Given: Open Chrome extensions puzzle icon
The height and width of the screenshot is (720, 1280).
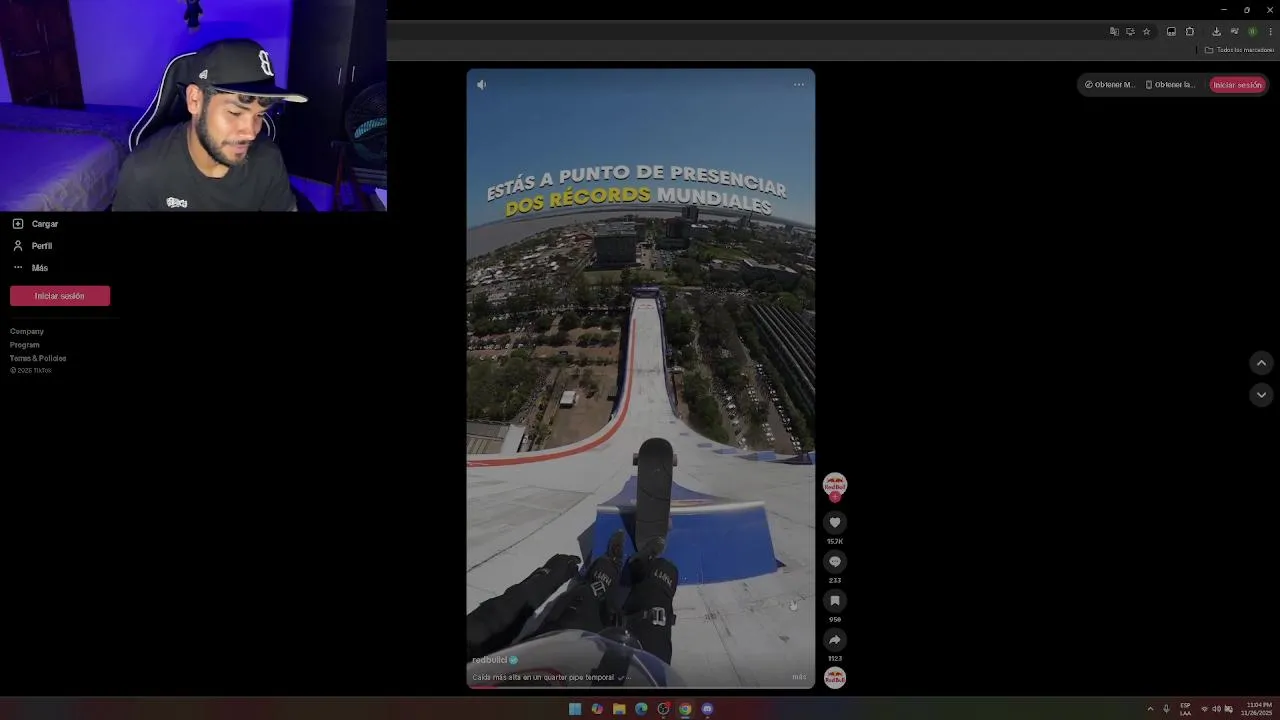Looking at the screenshot, I should pyautogui.click(x=1190, y=31).
